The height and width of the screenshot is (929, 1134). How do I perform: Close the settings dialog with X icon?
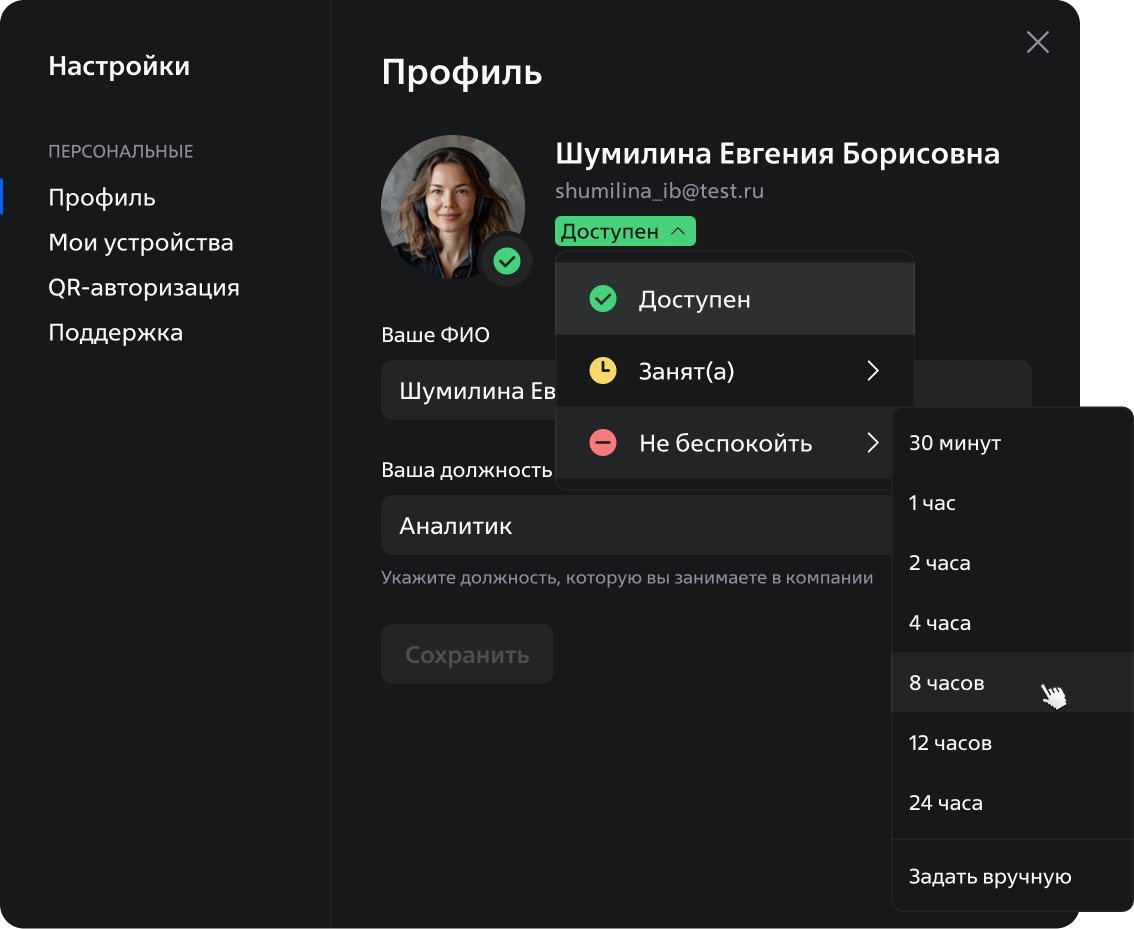point(1037,42)
